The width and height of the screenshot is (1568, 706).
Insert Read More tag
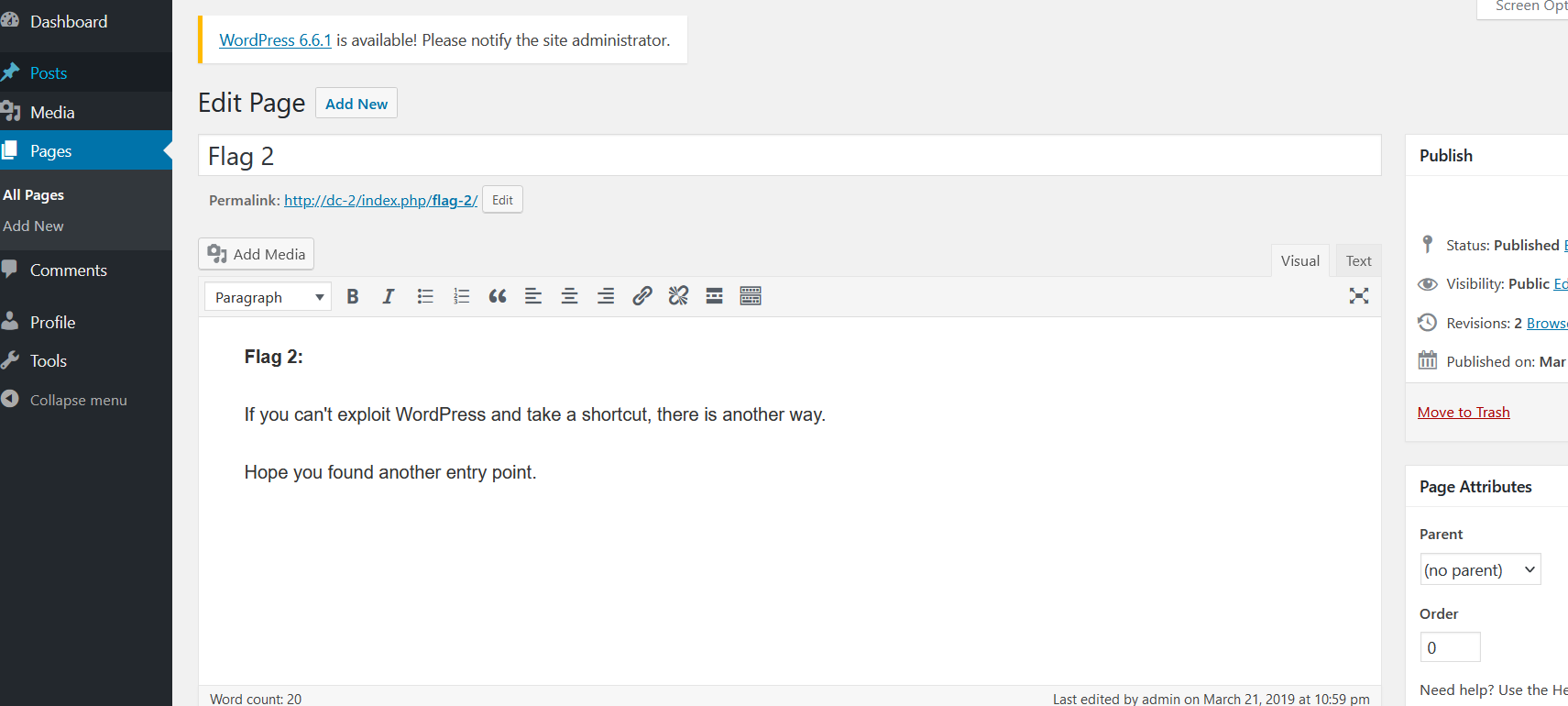click(715, 296)
